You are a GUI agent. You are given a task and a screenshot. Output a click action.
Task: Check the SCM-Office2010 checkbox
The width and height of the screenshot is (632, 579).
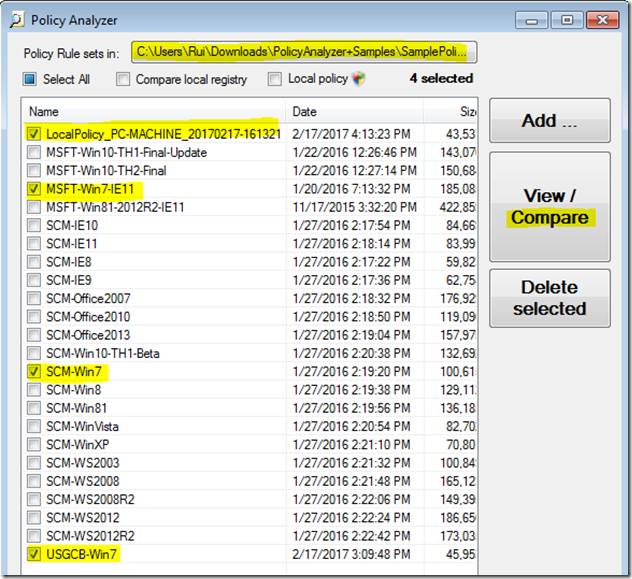[x=34, y=317]
